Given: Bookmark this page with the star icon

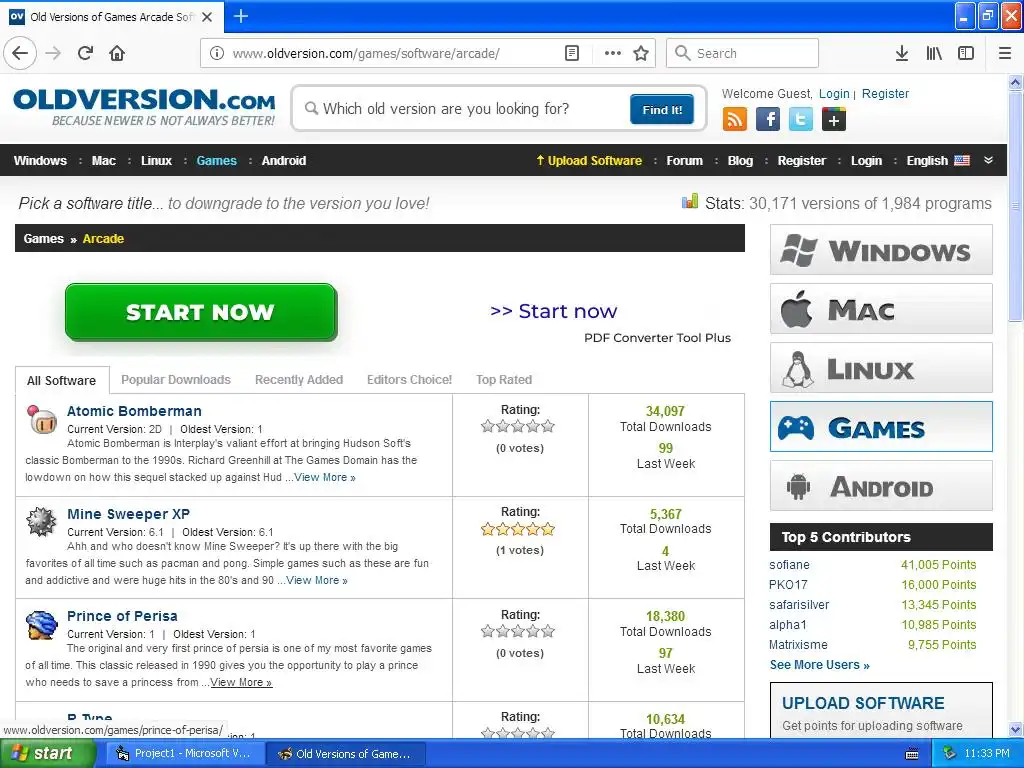Looking at the screenshot, I should click(641, 53).
